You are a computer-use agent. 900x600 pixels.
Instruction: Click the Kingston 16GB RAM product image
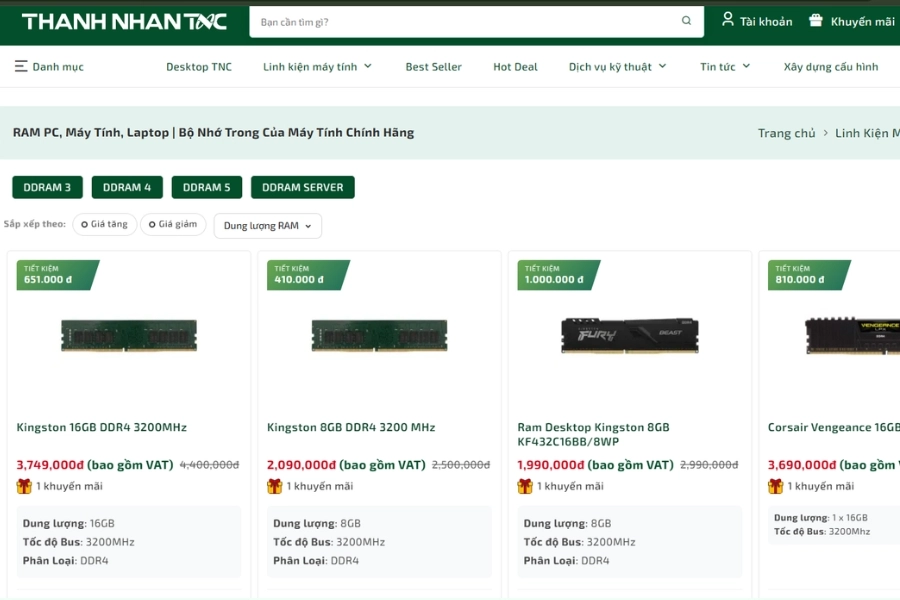[x=129, y=335]
